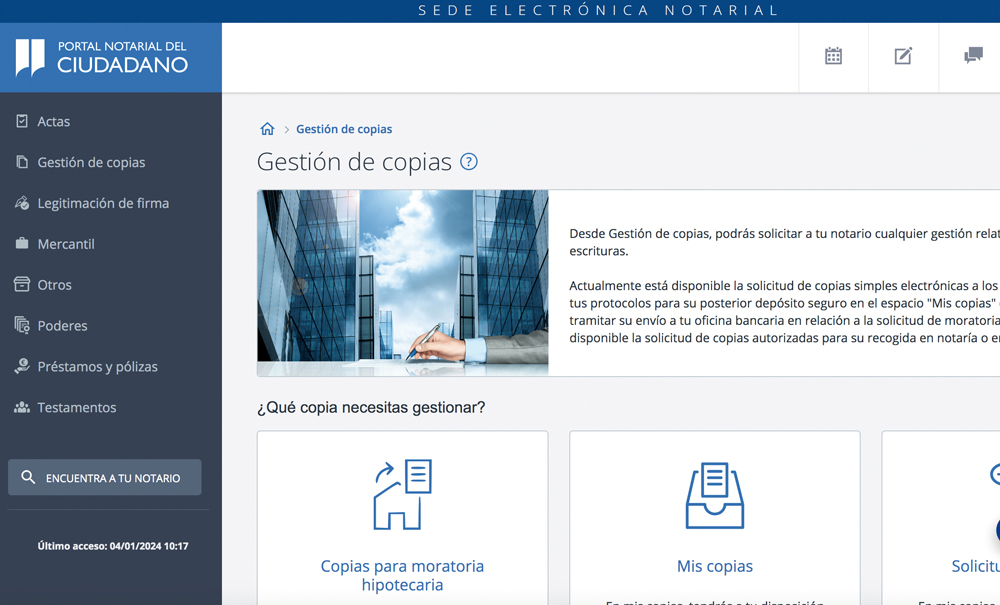This screenshot has height=605, width=1000.
Task: Open the chat messages icon
Action: pos(973,56)
